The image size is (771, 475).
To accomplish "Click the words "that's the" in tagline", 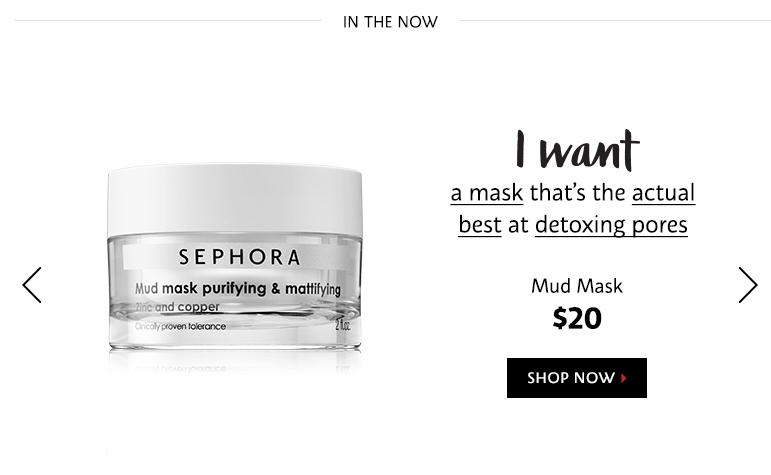I will pyautogui.click(x=577, y=193).
